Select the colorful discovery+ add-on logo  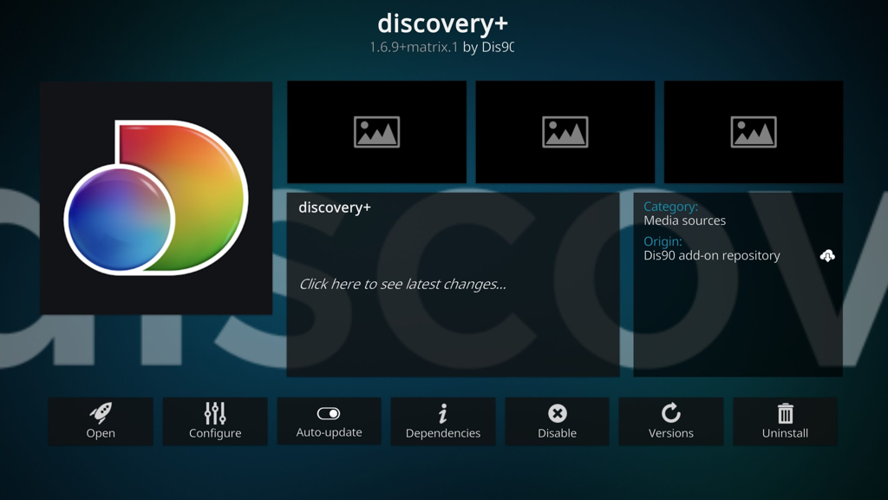pos(156,197)
